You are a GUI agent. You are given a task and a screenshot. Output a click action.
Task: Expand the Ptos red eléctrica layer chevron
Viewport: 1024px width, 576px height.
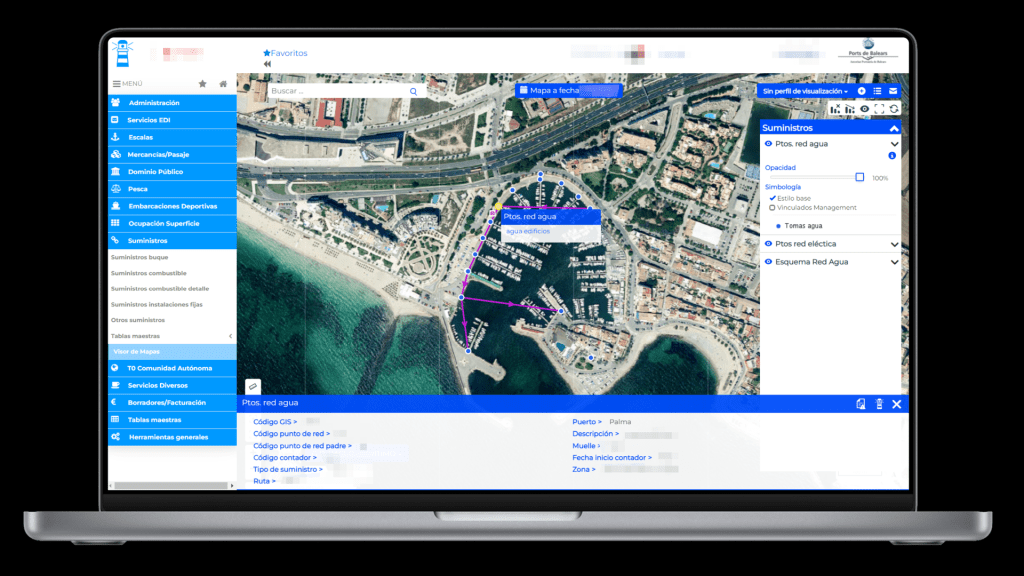pyautogui.click(x=894, y=244)
